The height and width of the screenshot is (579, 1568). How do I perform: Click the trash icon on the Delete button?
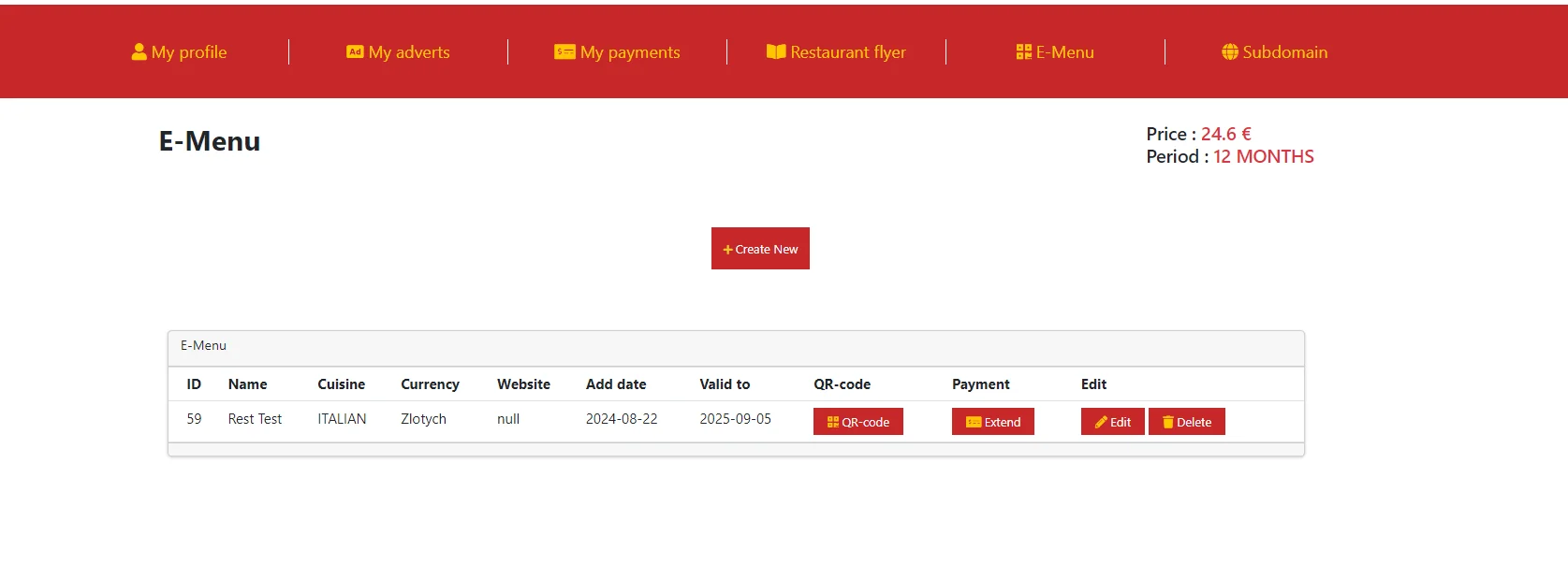coord(1167,423)
